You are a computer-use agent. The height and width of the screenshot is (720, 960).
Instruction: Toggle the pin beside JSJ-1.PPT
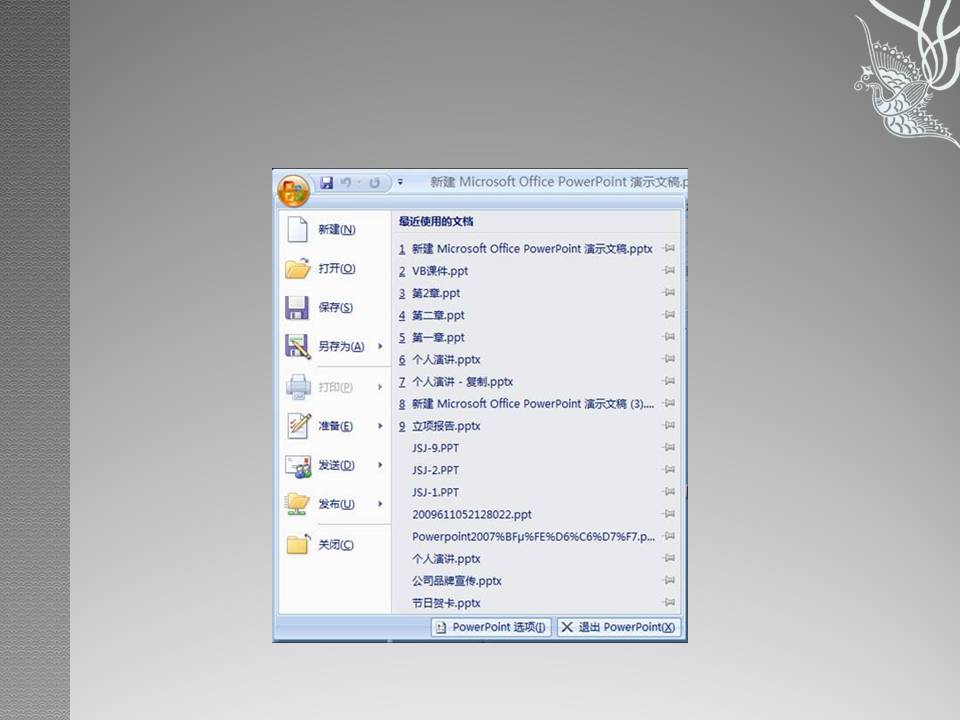[669, 492]
